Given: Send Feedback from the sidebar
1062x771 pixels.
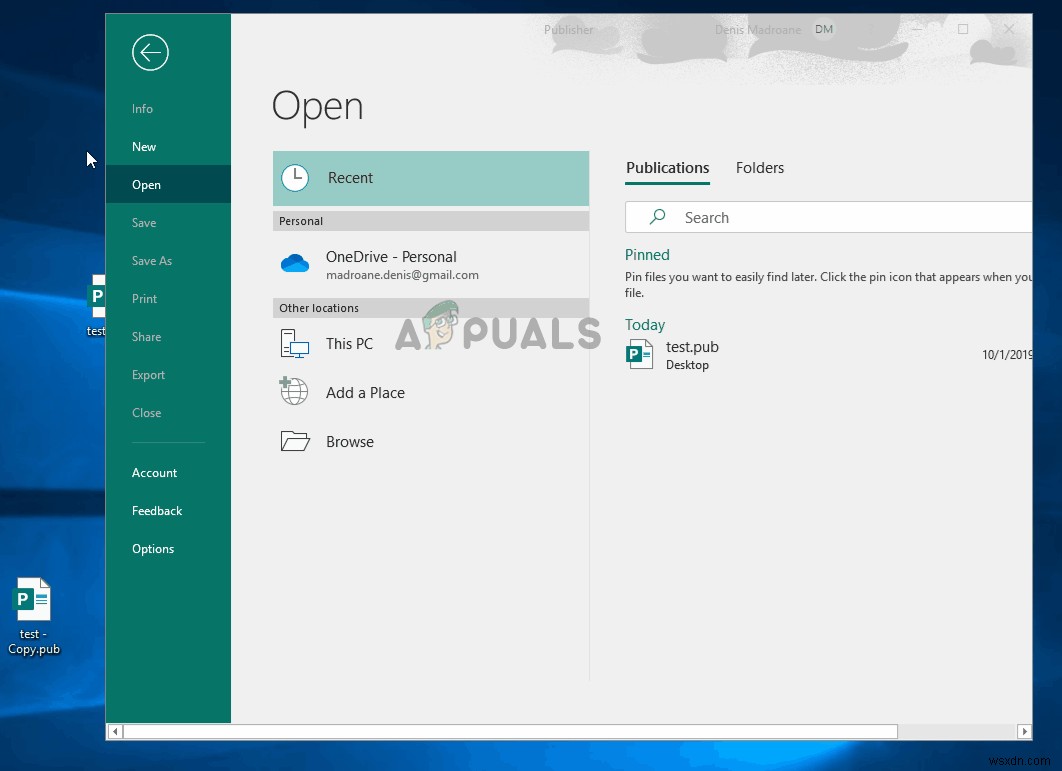Looking at the screenshot, I should coord(157,510).
